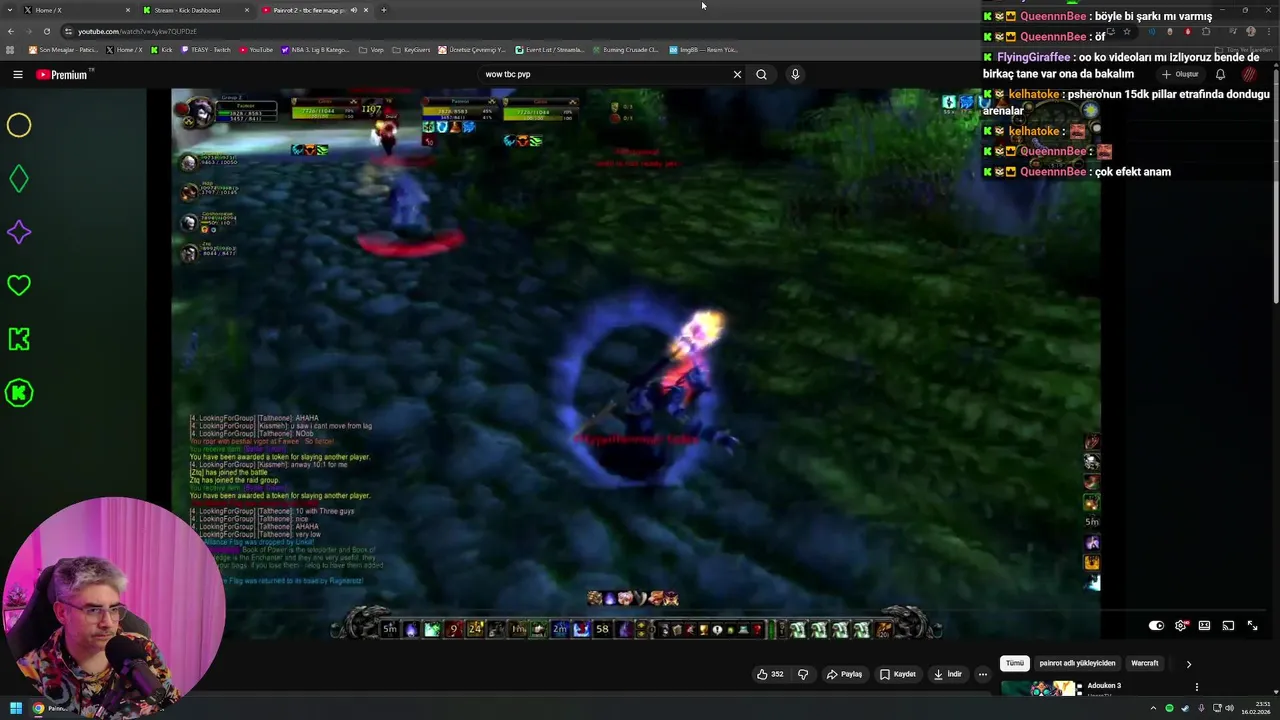Open the green Spotify tray icon
Viewport: 1280px width, 720px height.
(x=1169, y=708)
